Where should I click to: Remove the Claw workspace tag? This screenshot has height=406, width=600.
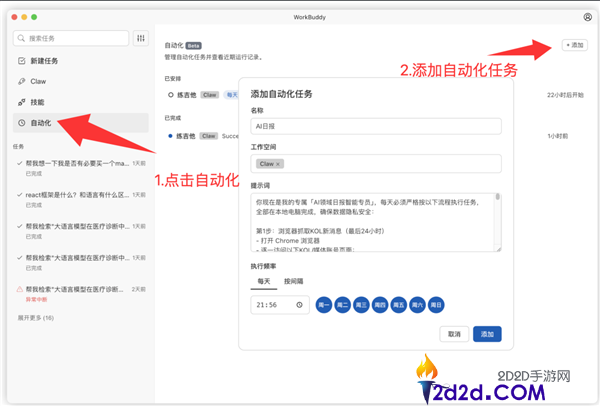278,163
